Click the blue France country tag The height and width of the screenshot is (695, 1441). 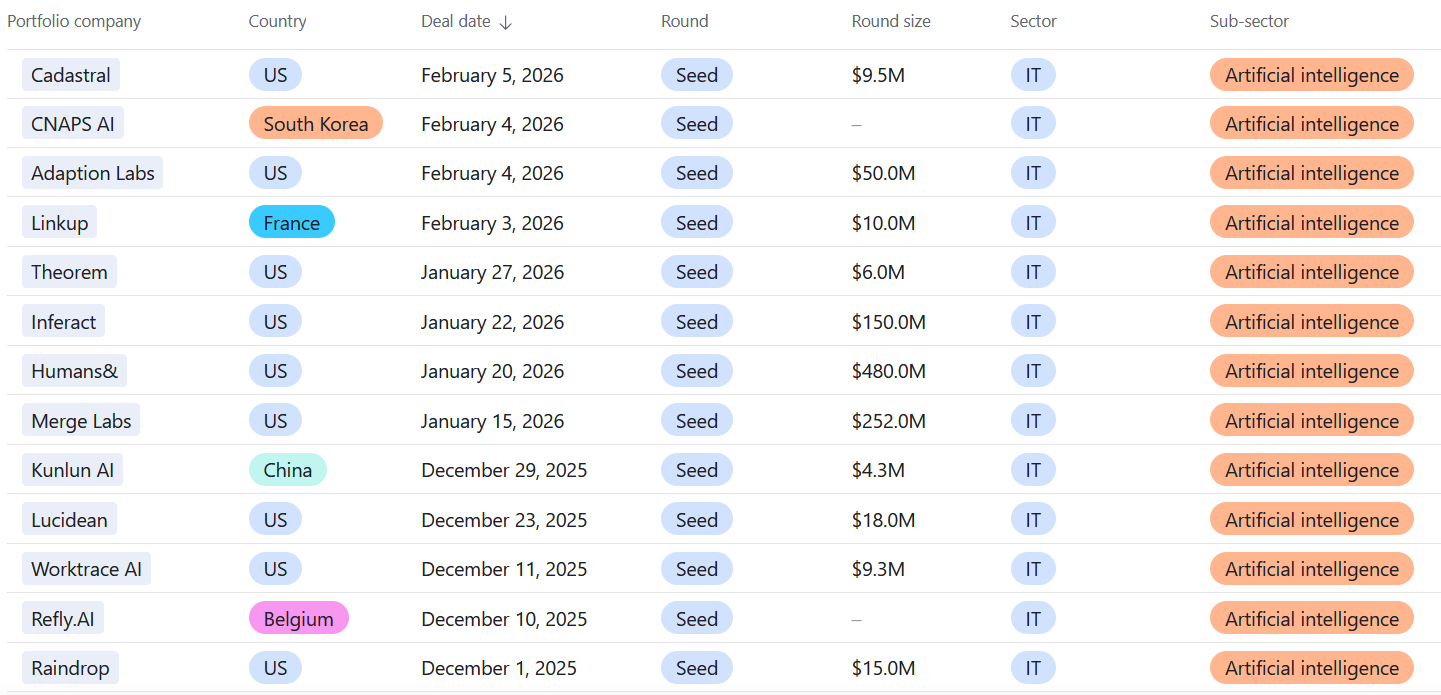pos(292,223)
